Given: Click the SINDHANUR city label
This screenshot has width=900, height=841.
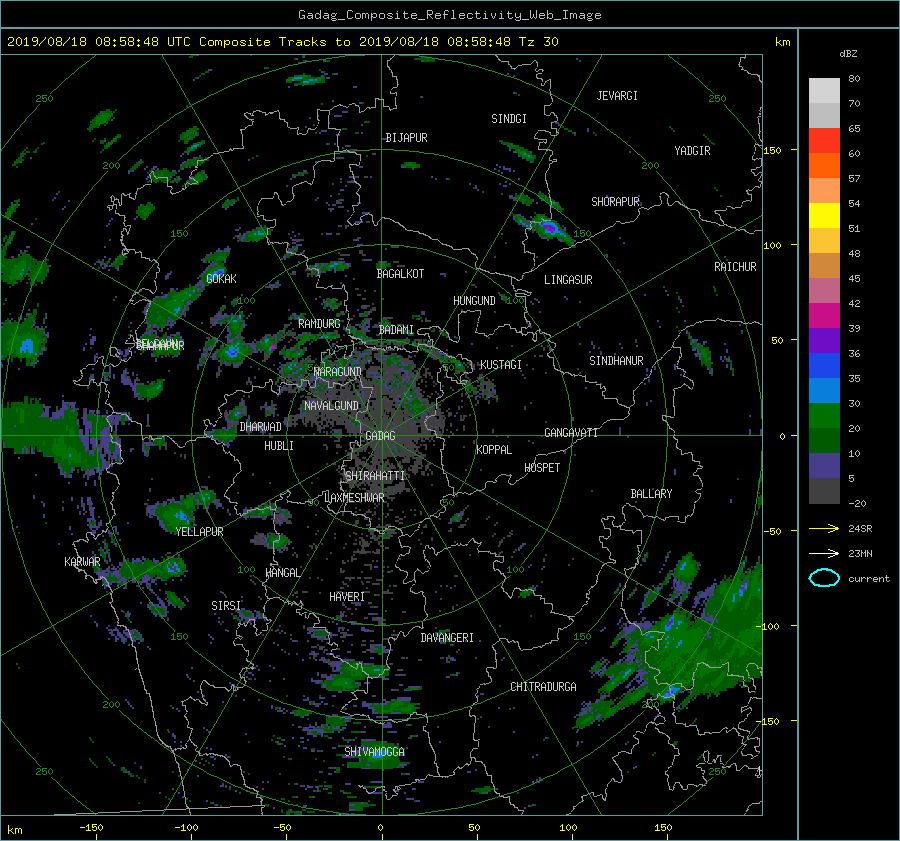Looking at the screenshot, I should (x=616, y=361).
